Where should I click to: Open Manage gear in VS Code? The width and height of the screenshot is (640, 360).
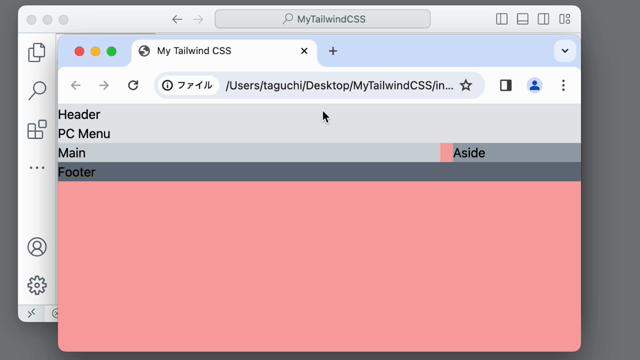pos(37,285)
